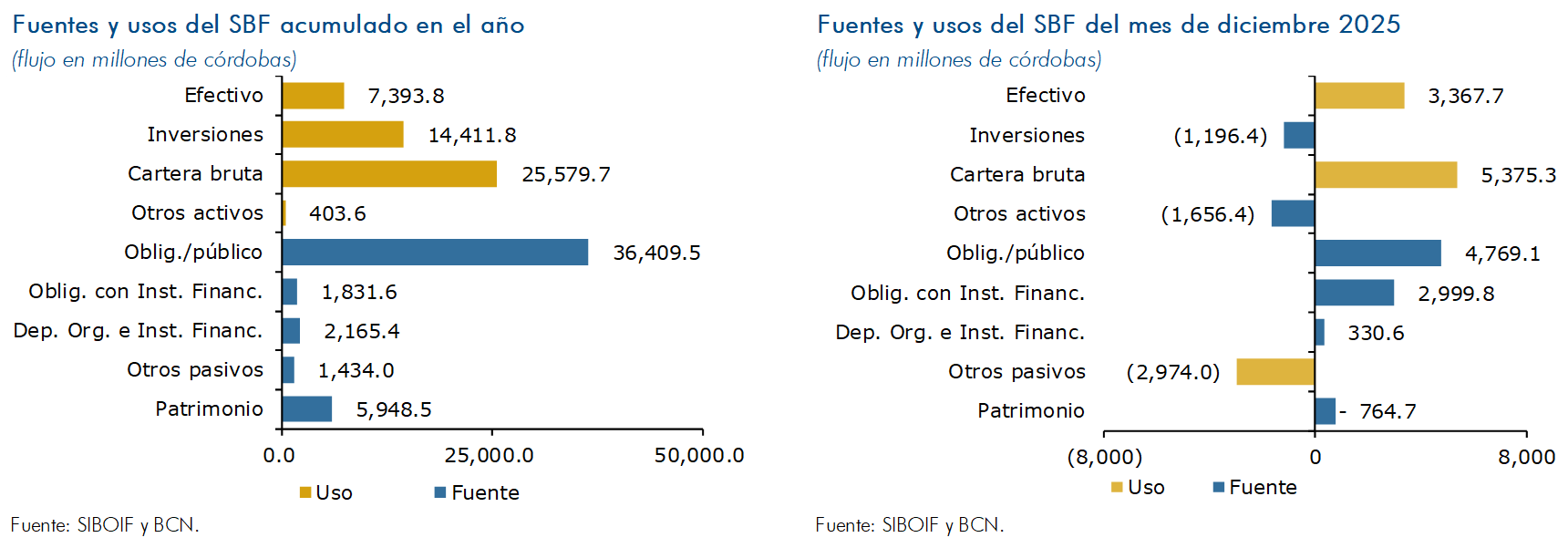This screenshot has height=548, width=1568.
Task: Click the Dep. Org. e Inst. Financ. bar in December chart
Action: (x=1319, y=333)
